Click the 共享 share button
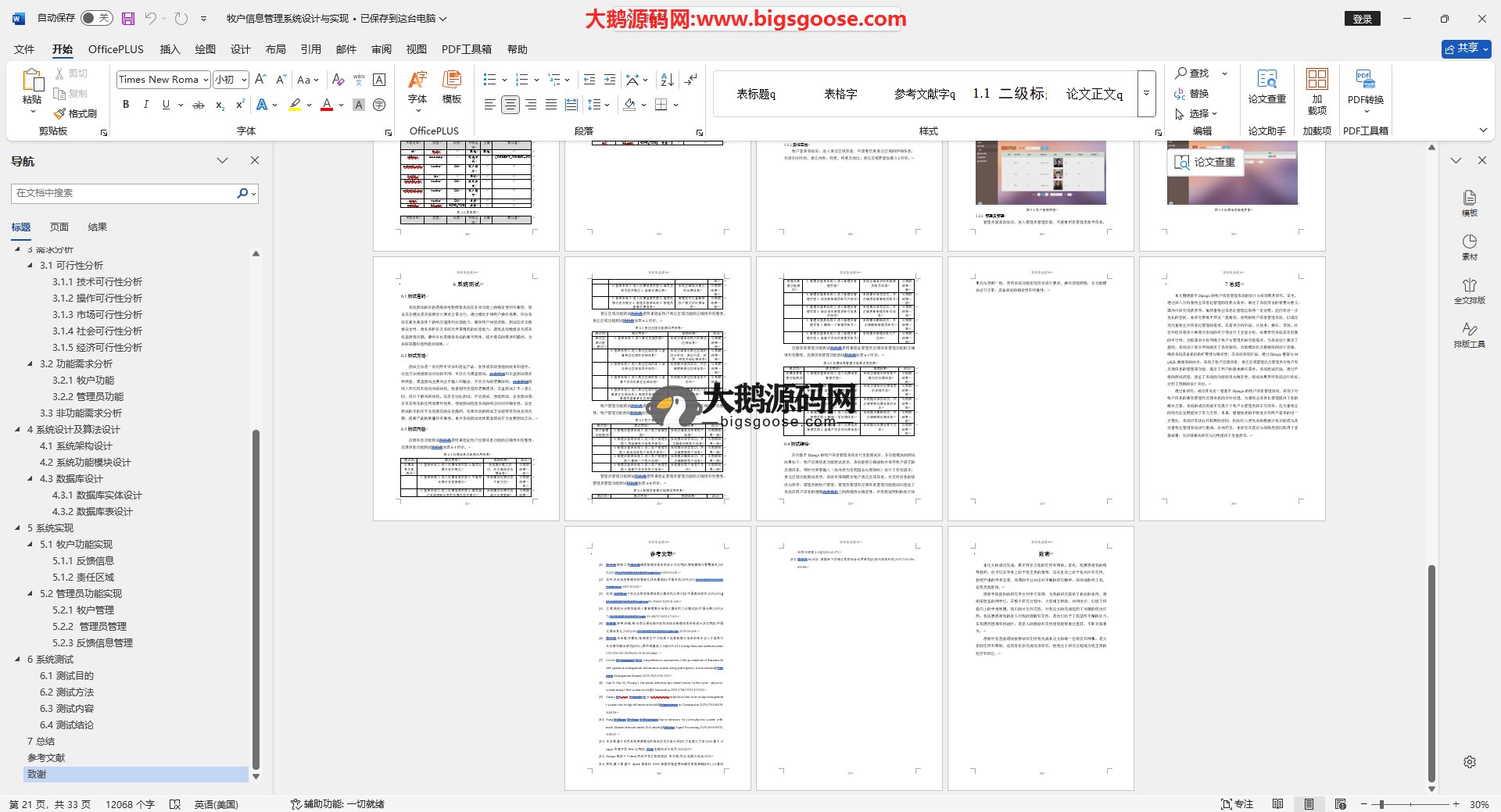The height and width of the screenshot is (812, 1501). click(x=1466, y=48)
